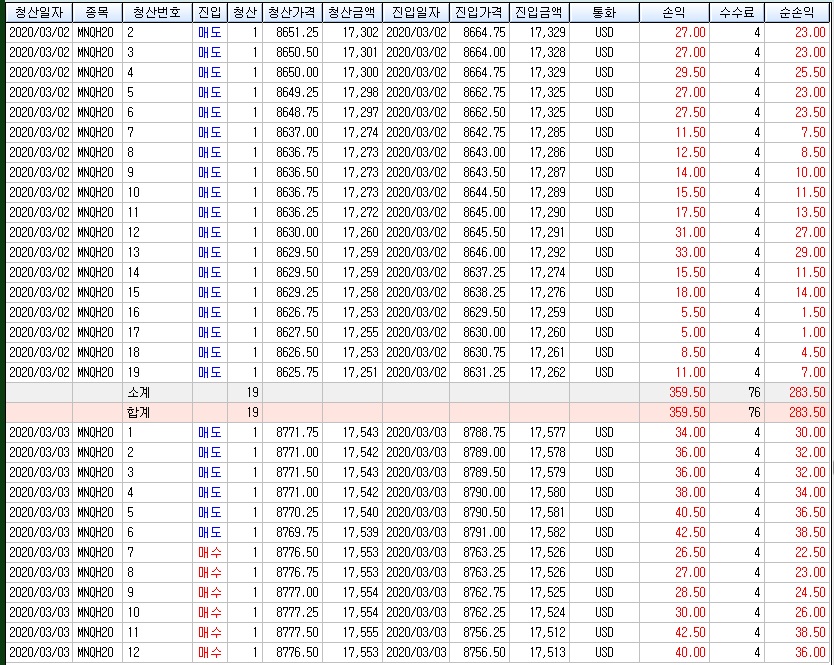Click profit value 40.50
The image size is (834, 665).
(x=690, y=512)
